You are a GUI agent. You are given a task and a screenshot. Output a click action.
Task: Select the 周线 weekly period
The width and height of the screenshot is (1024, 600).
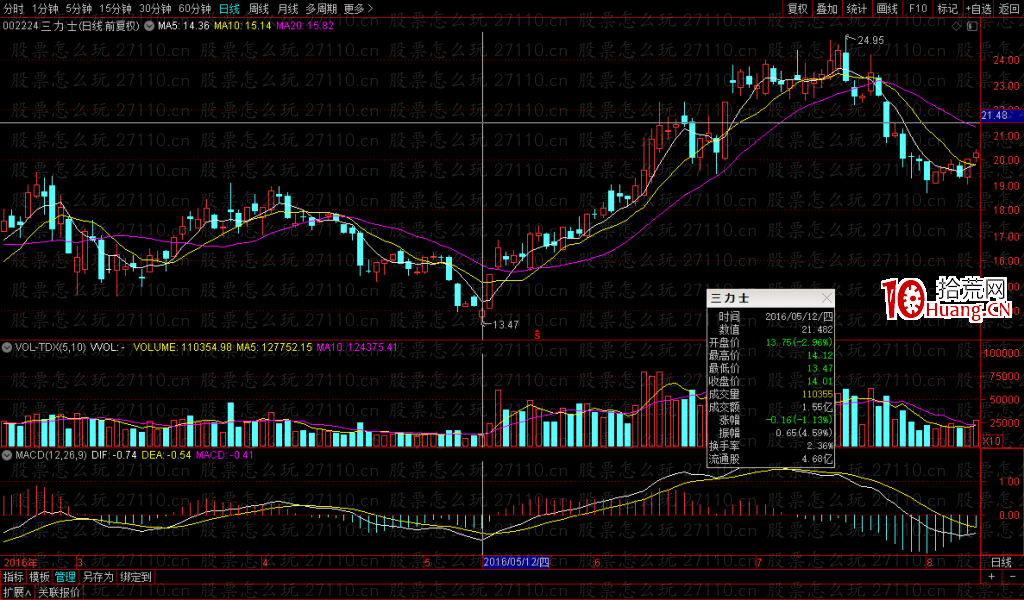[260, 8]
